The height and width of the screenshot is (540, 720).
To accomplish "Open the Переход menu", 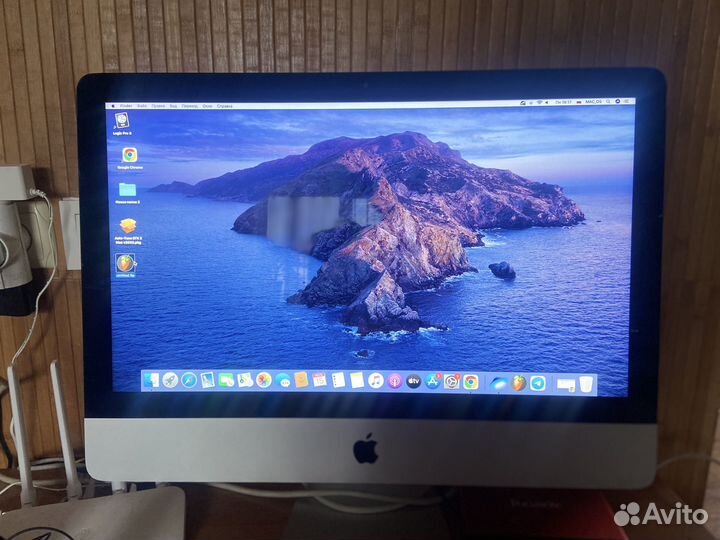I will coord(190,106).
